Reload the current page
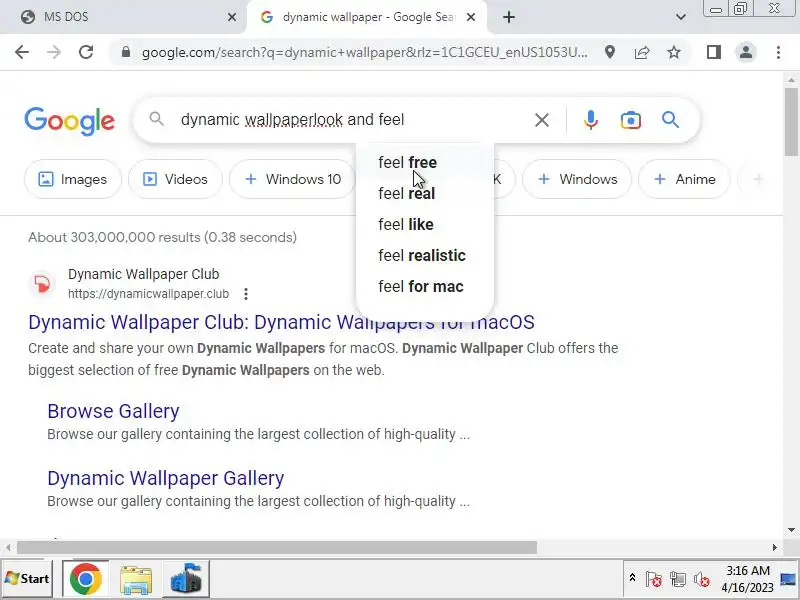800x600 pixels. click(x=86, y=52)
